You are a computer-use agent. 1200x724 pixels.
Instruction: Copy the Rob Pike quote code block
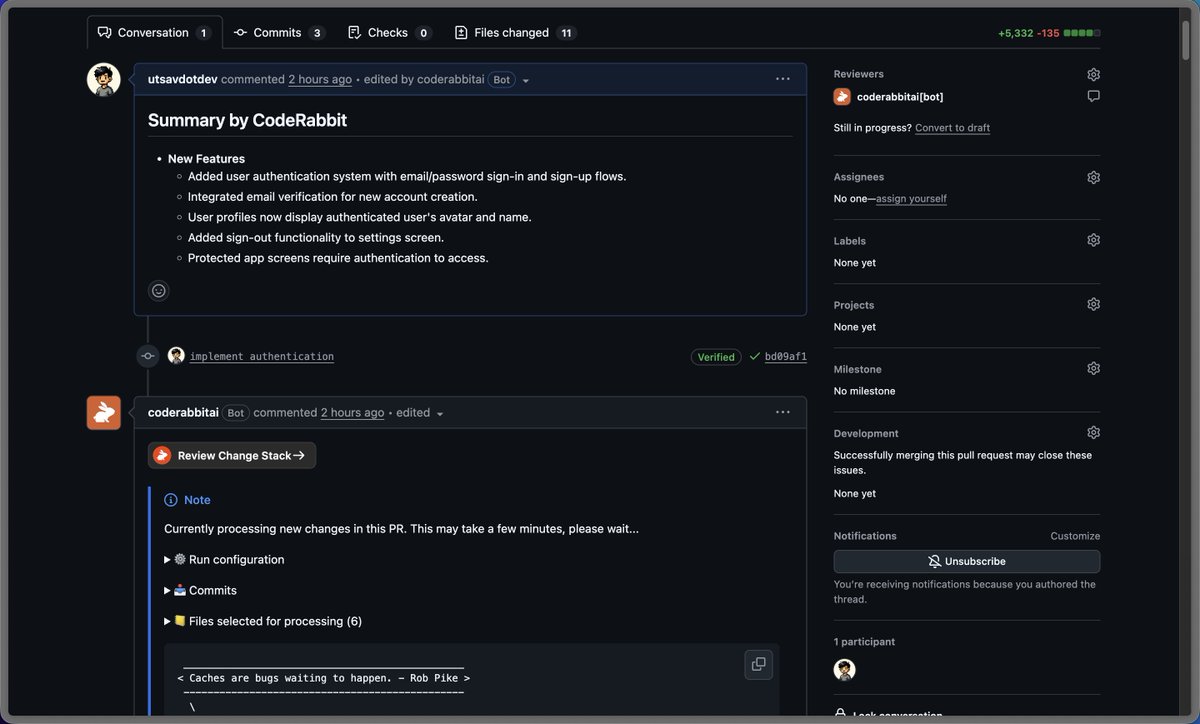point(759,664)
